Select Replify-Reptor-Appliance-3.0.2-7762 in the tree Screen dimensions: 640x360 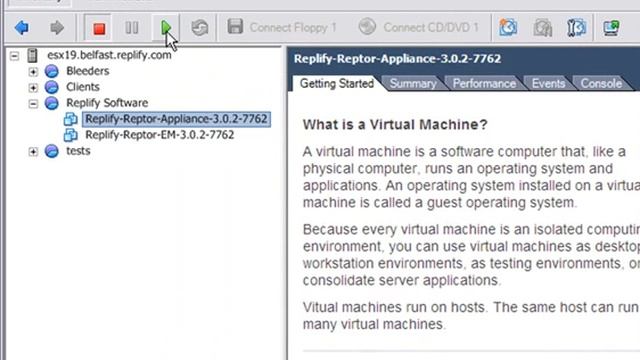point(176,119)
